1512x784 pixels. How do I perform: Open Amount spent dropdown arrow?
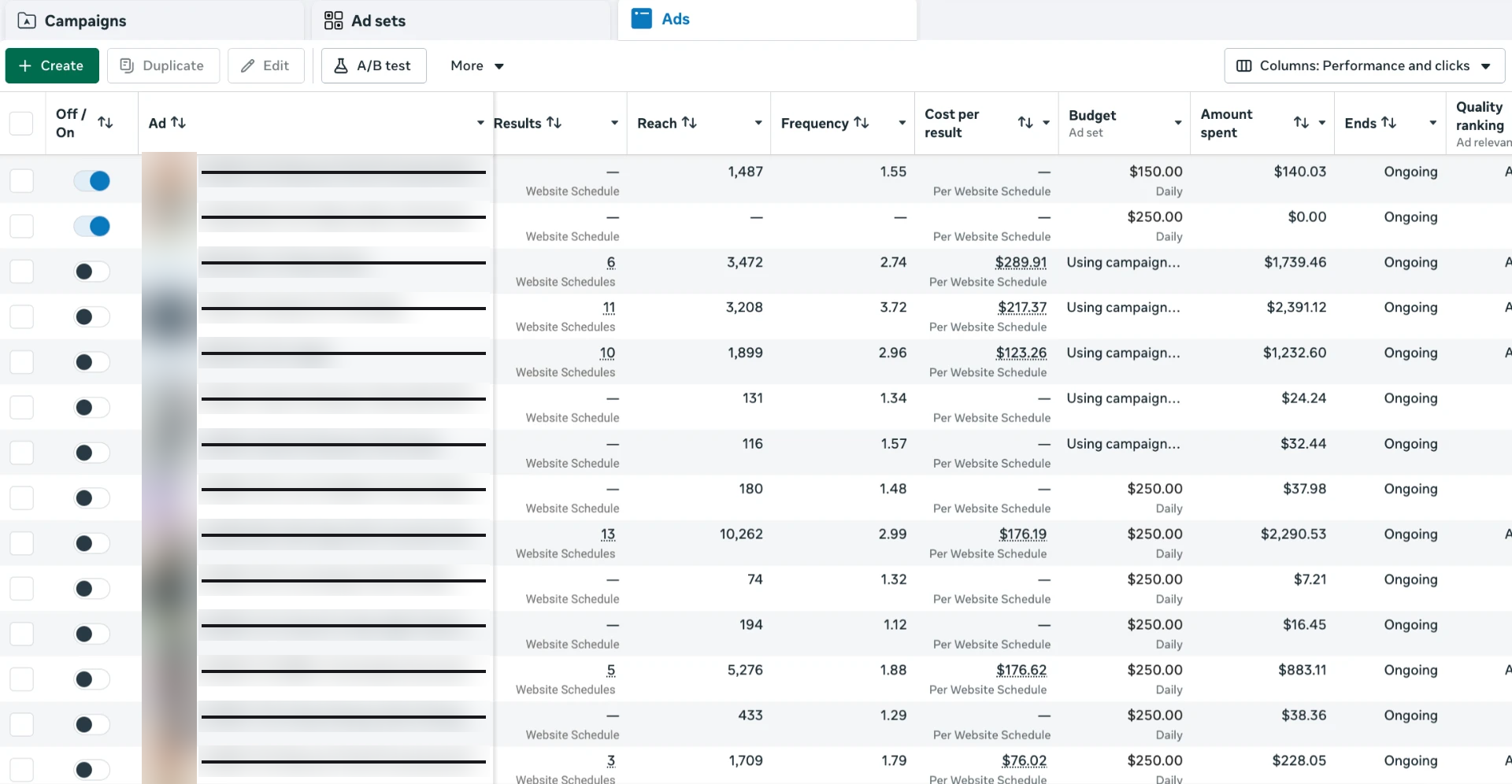(1322, 123)
